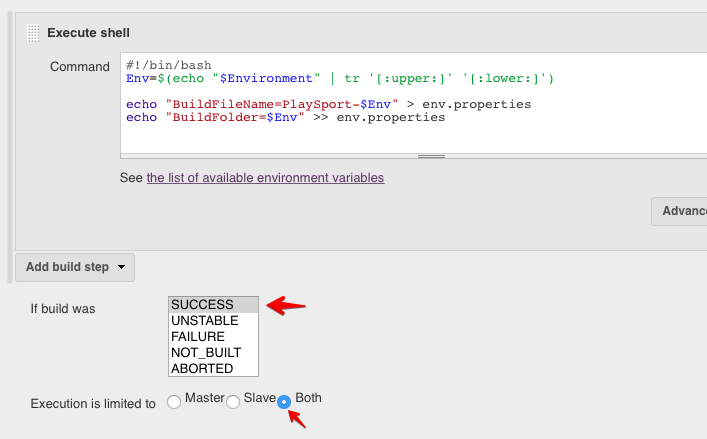
Task: Click the BuildFileName echo line in the script
Action: [x=329, y=105]
